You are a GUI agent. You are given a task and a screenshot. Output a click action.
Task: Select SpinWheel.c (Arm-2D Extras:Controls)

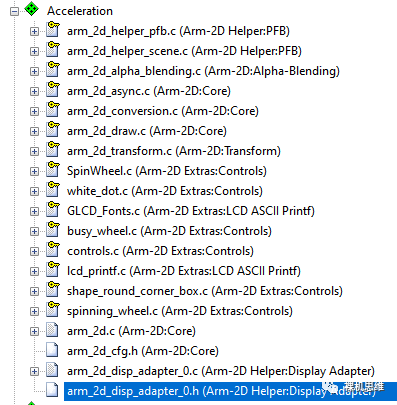pyautogui.click(x=167, y=171)
